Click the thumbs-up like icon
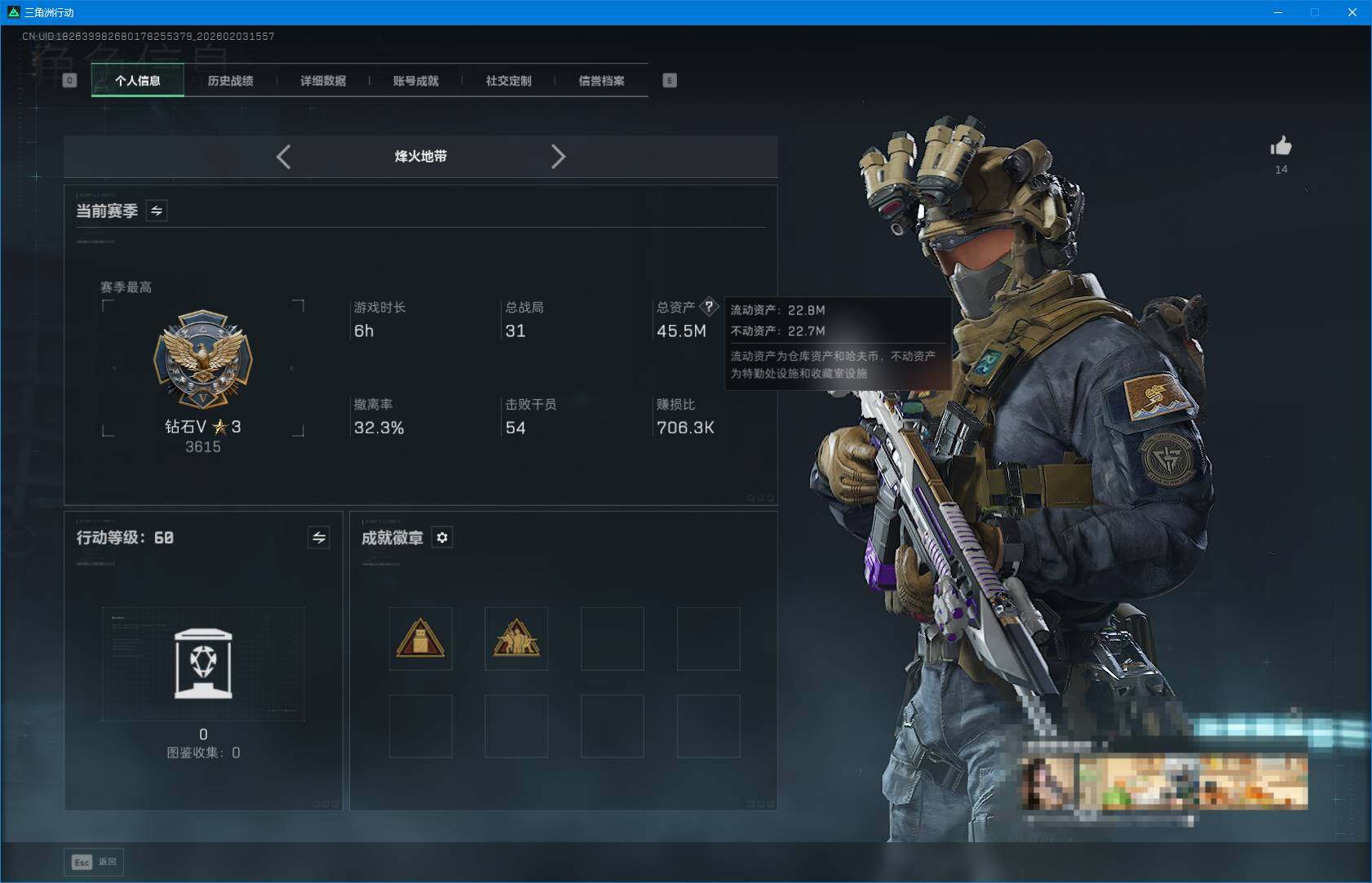This screenshot has height=883, width=1372. click(x=1281, y=147)
